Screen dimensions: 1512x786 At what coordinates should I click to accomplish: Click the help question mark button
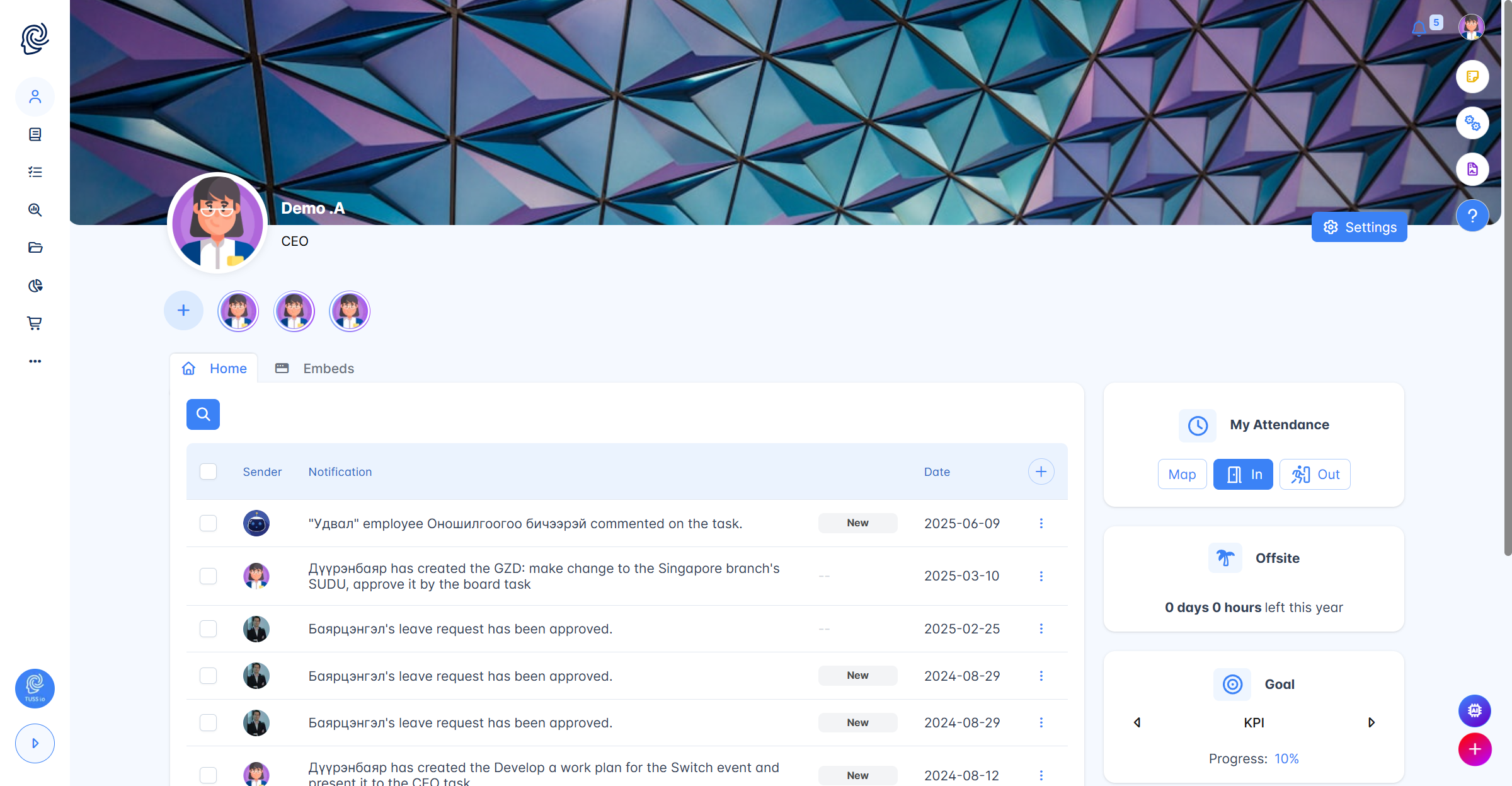pos(1472,216)
